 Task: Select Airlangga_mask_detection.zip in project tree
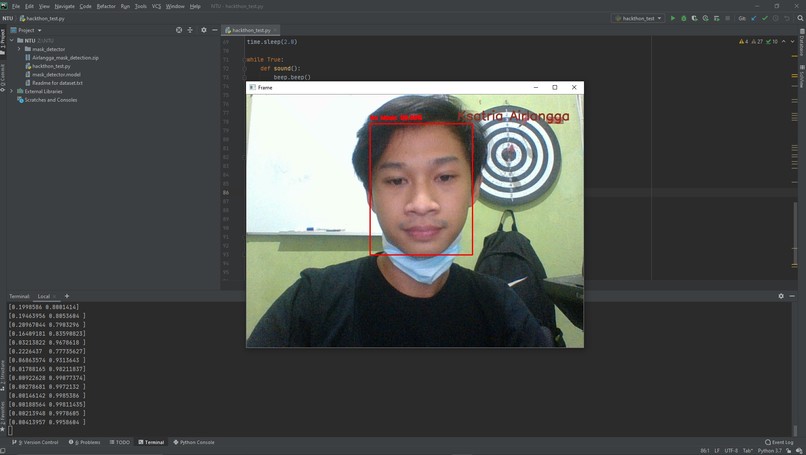click(65, 58)
